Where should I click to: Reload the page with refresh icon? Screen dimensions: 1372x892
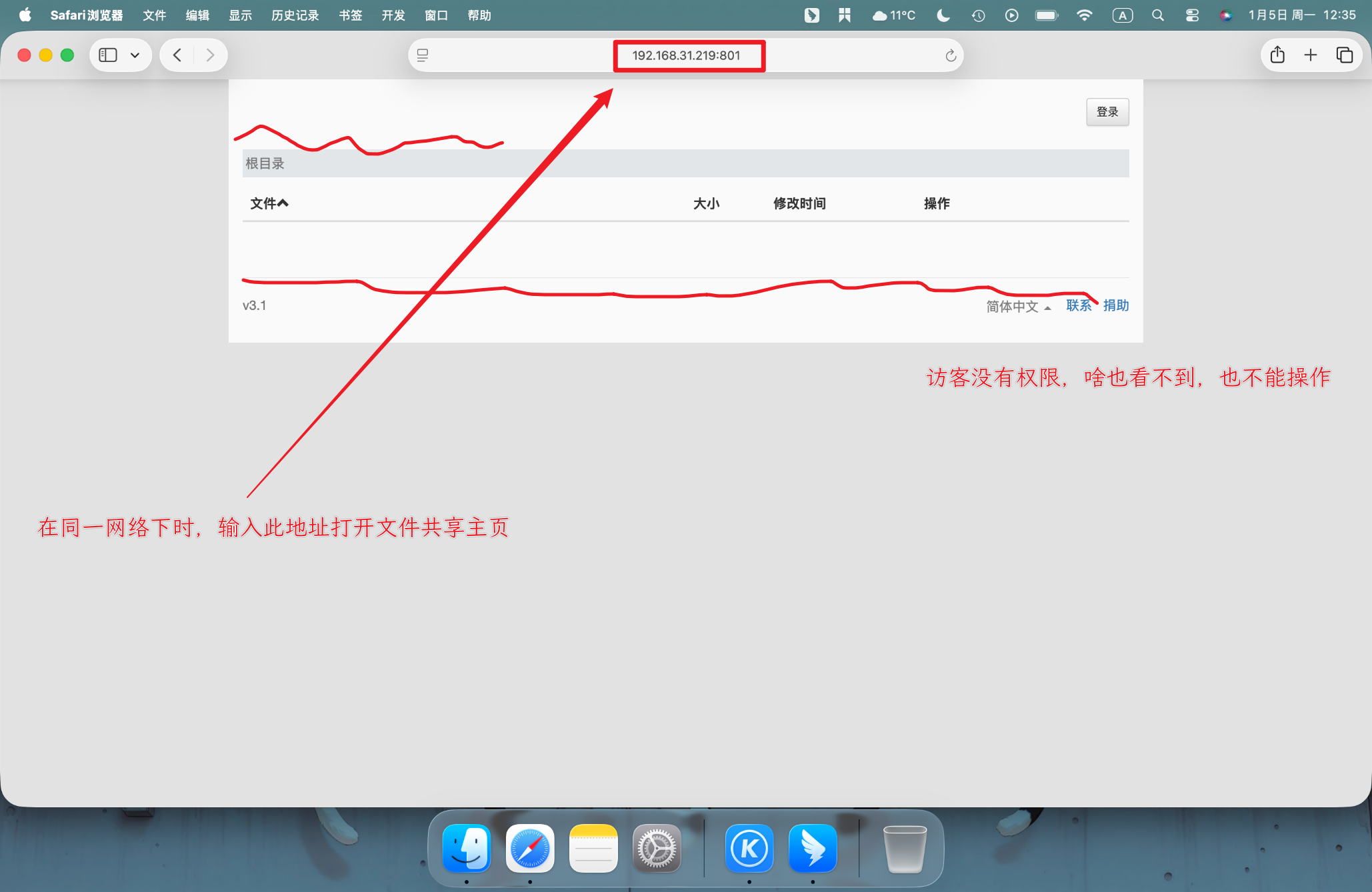951,56
